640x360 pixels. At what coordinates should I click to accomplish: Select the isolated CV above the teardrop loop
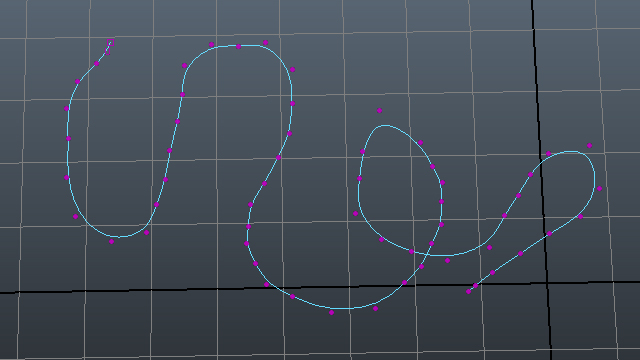(x=380, y=111)
